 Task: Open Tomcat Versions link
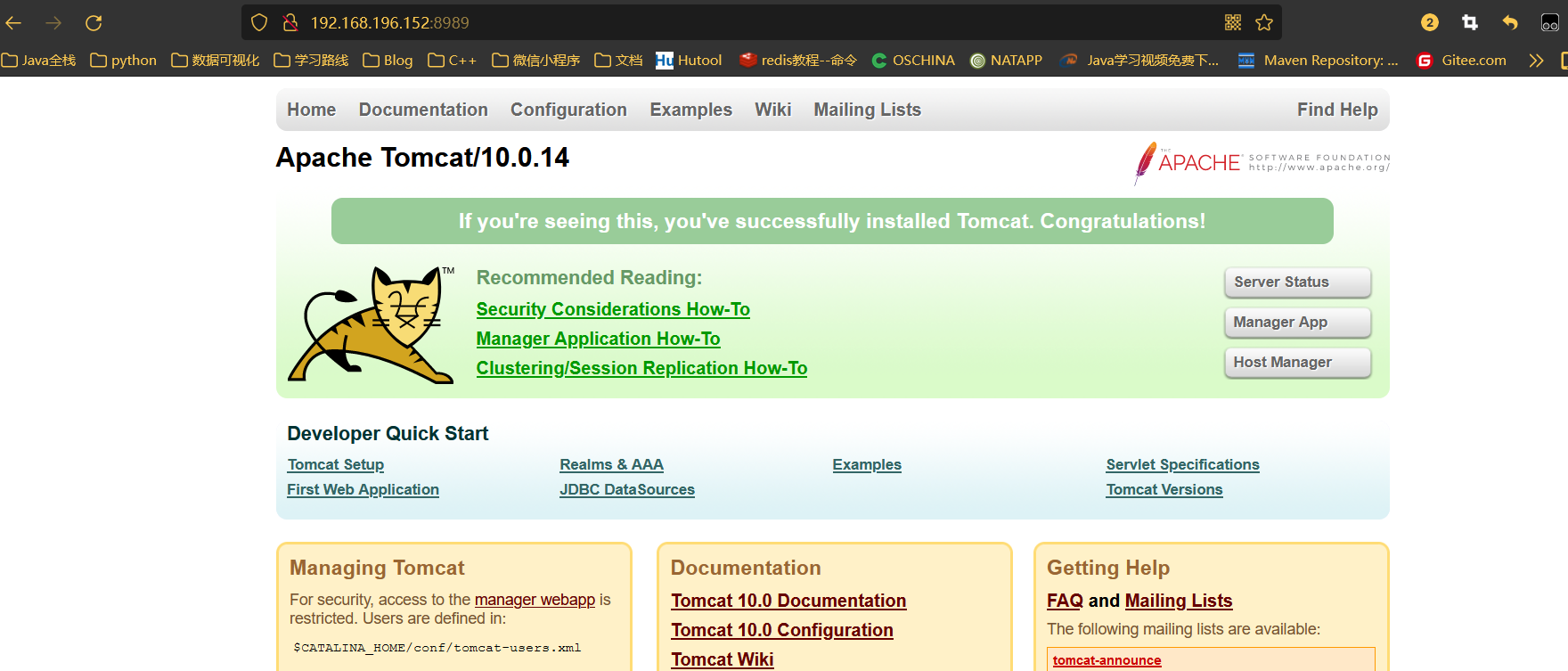click(1164, 489)
